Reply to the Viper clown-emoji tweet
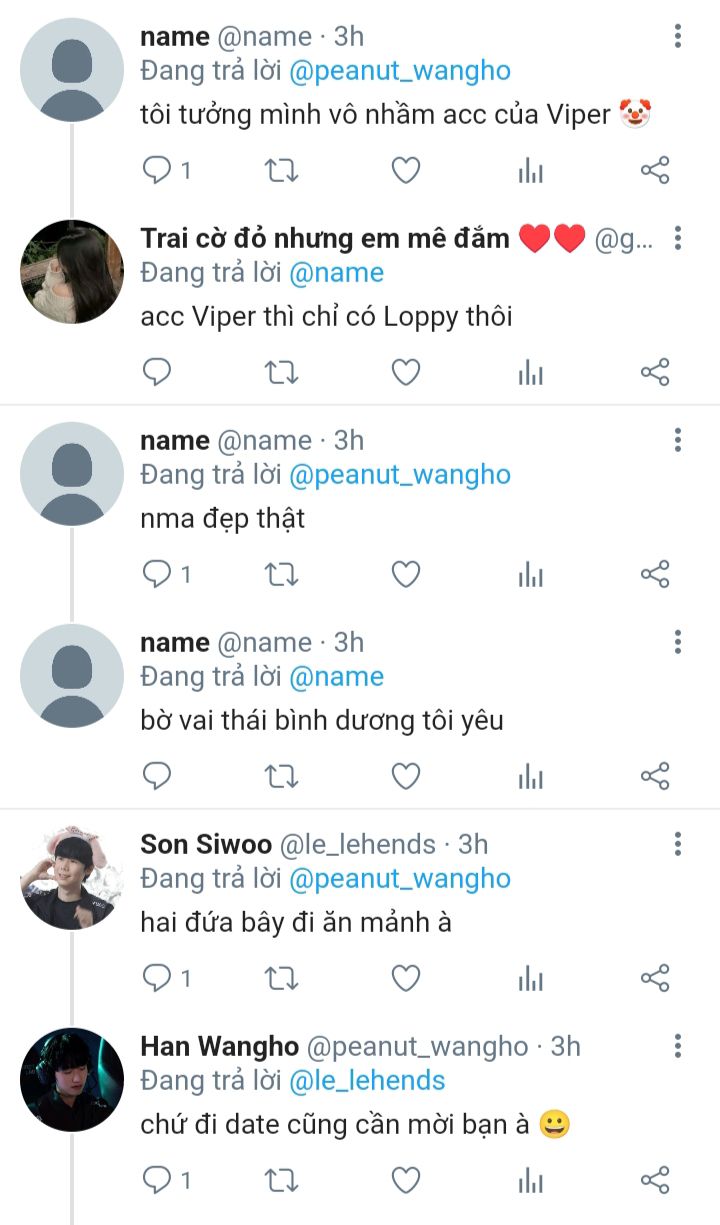Screen dimensions: 720x1225 point(158,171)
